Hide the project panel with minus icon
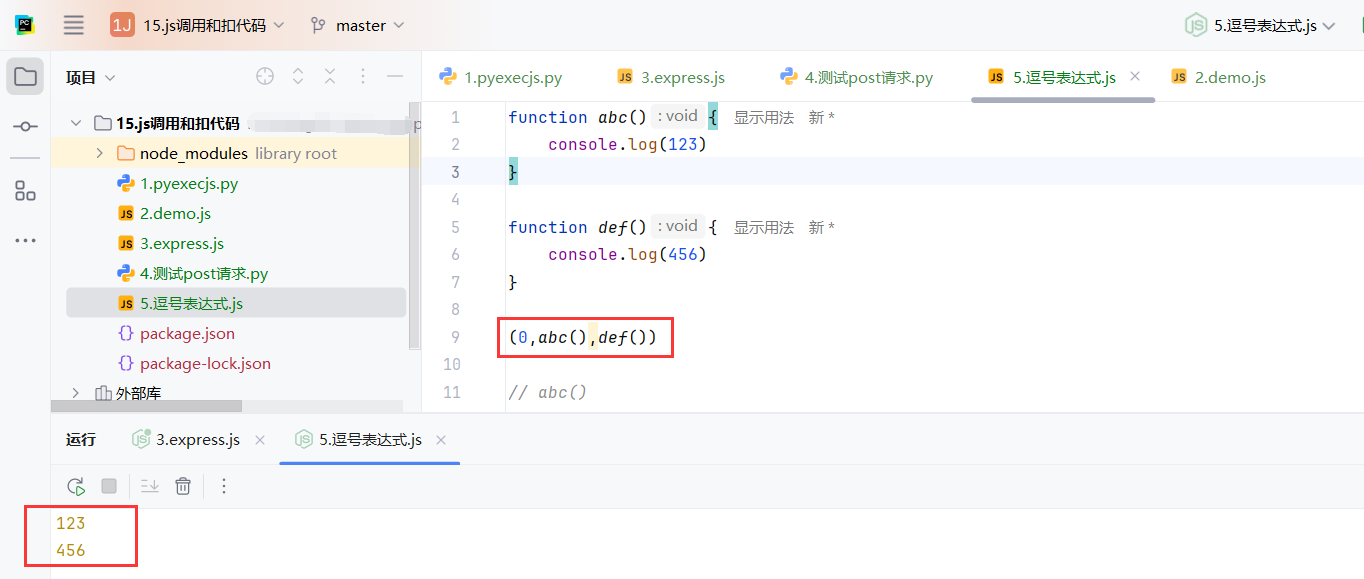The height and width of the screenshot is (579, 1364). click(x=395, y=77)
